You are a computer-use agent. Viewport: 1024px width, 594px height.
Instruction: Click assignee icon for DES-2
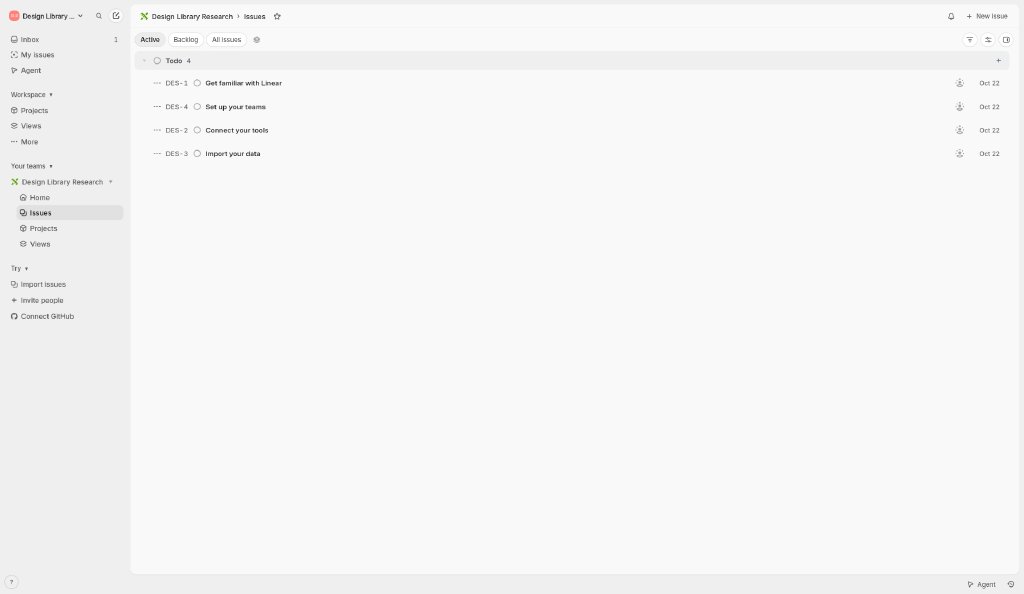point(959,131)
